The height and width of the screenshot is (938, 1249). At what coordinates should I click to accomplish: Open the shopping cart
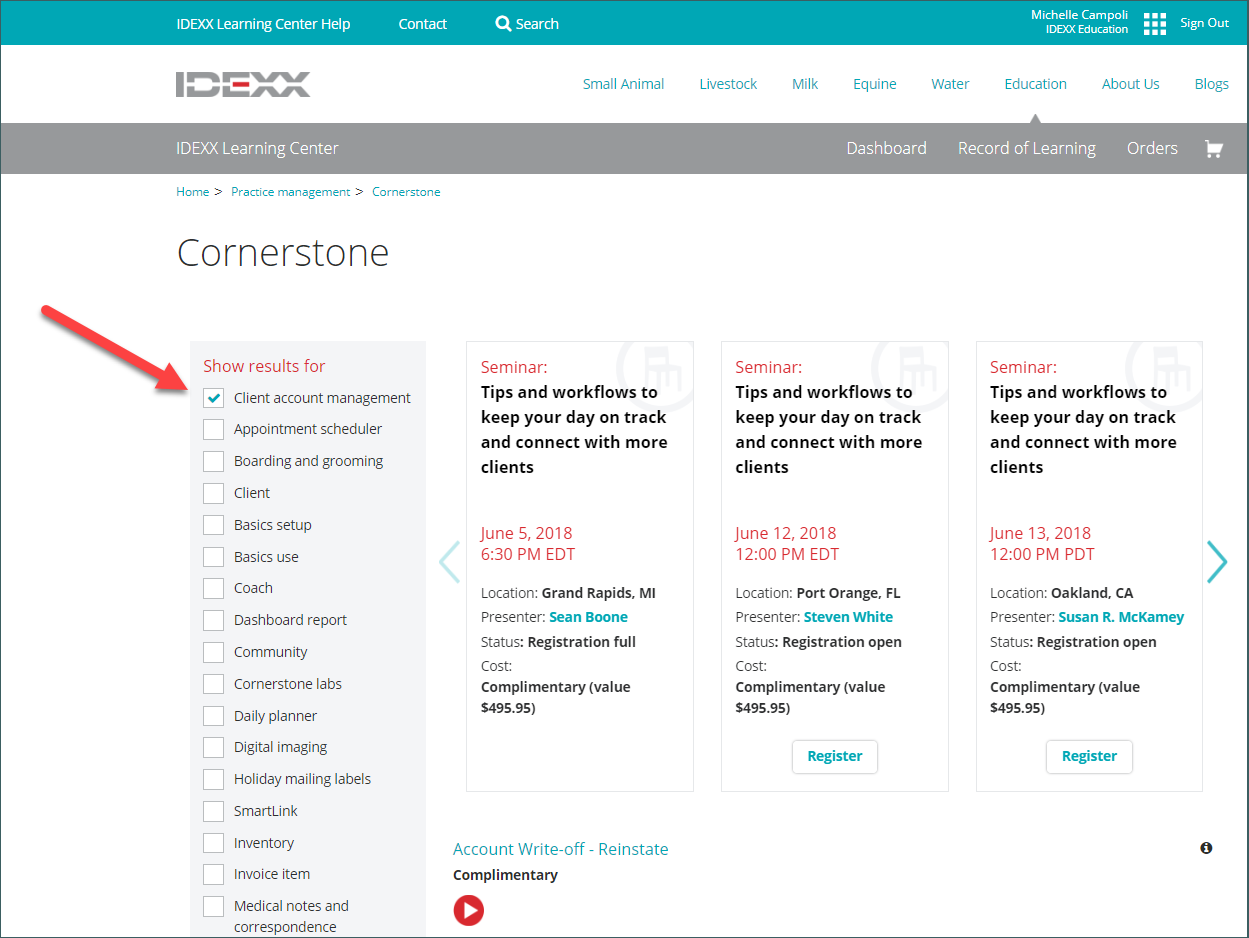pos(1213,148)
